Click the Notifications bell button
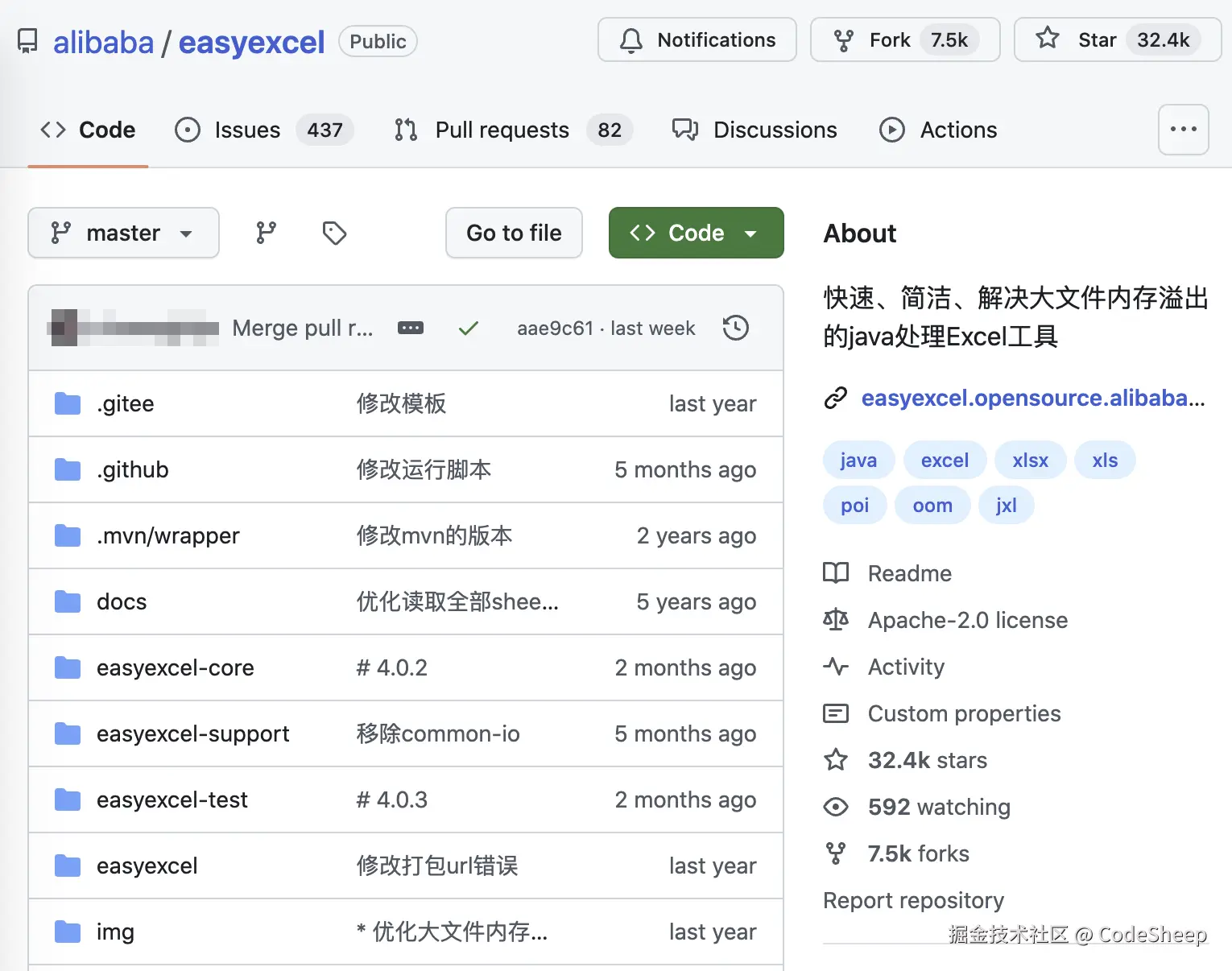Image resolution: width=1232 pixels, height=971 pixels. [x=697, y=39]
